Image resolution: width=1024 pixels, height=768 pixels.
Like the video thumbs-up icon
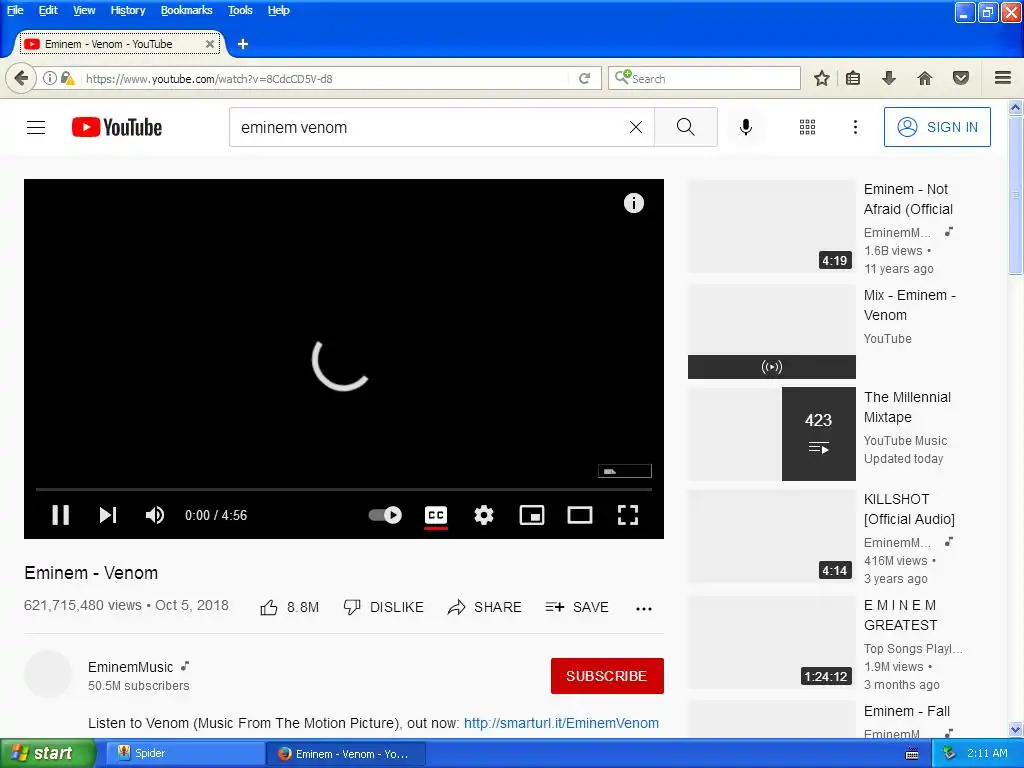point(268,607)
